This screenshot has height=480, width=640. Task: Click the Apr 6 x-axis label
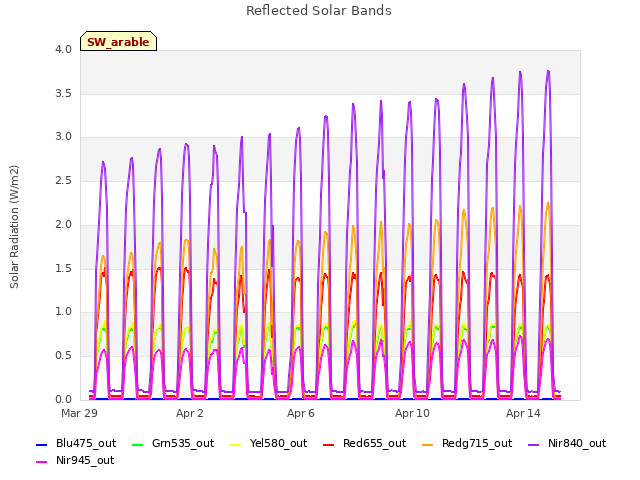(301, 413)
